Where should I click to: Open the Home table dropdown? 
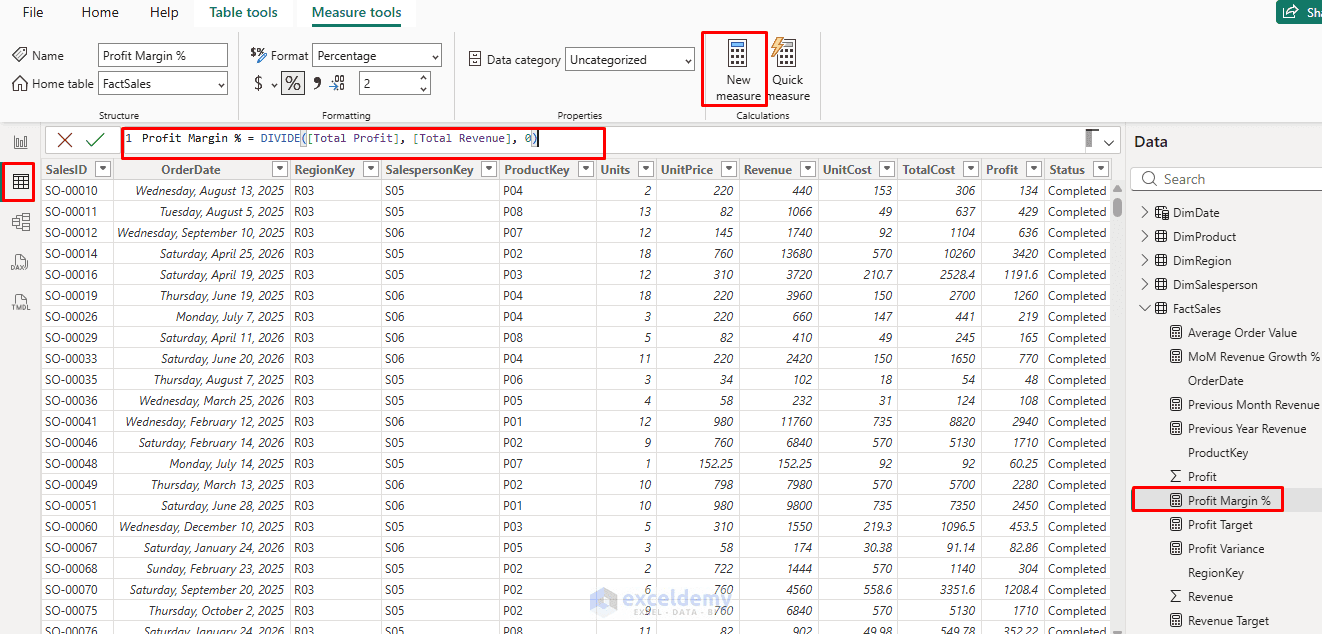(x=163, y=84)
